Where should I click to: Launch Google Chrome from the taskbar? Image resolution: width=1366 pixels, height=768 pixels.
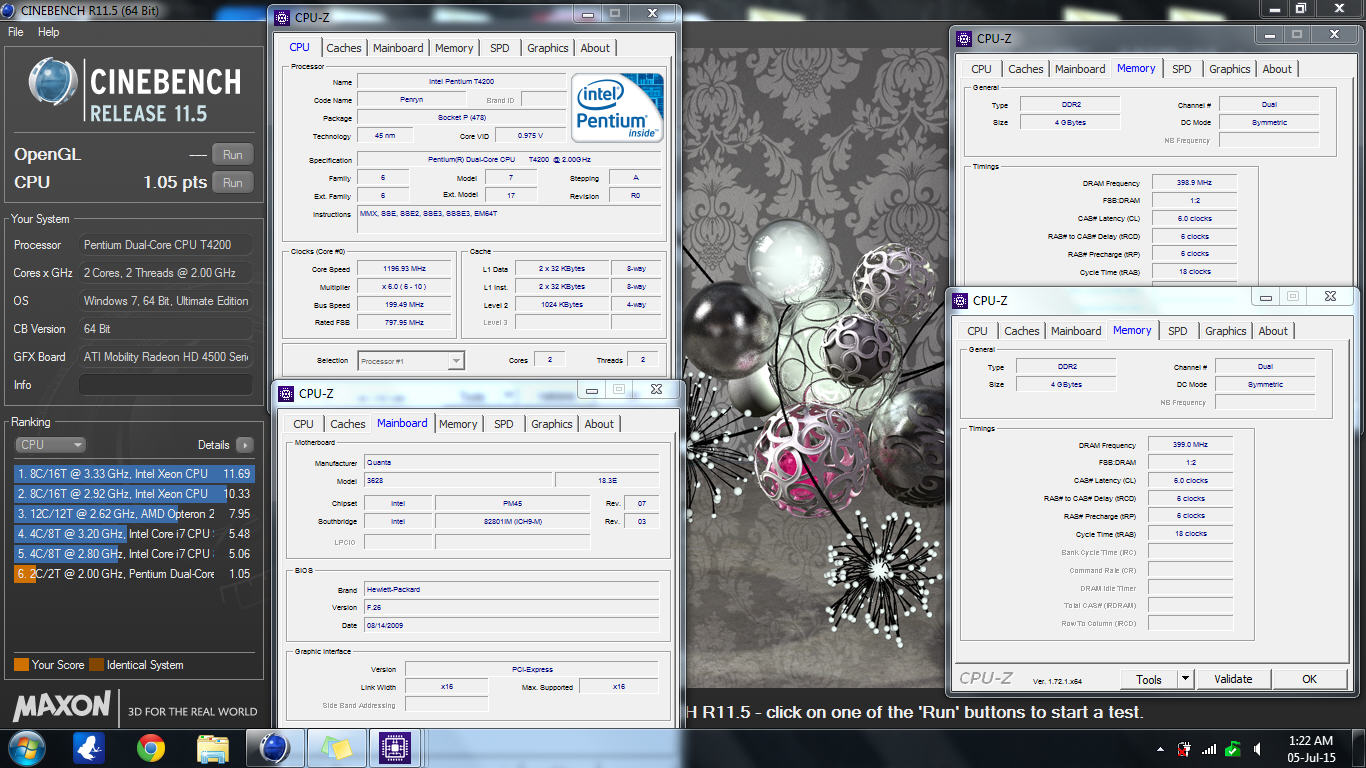tap(151, 748)
